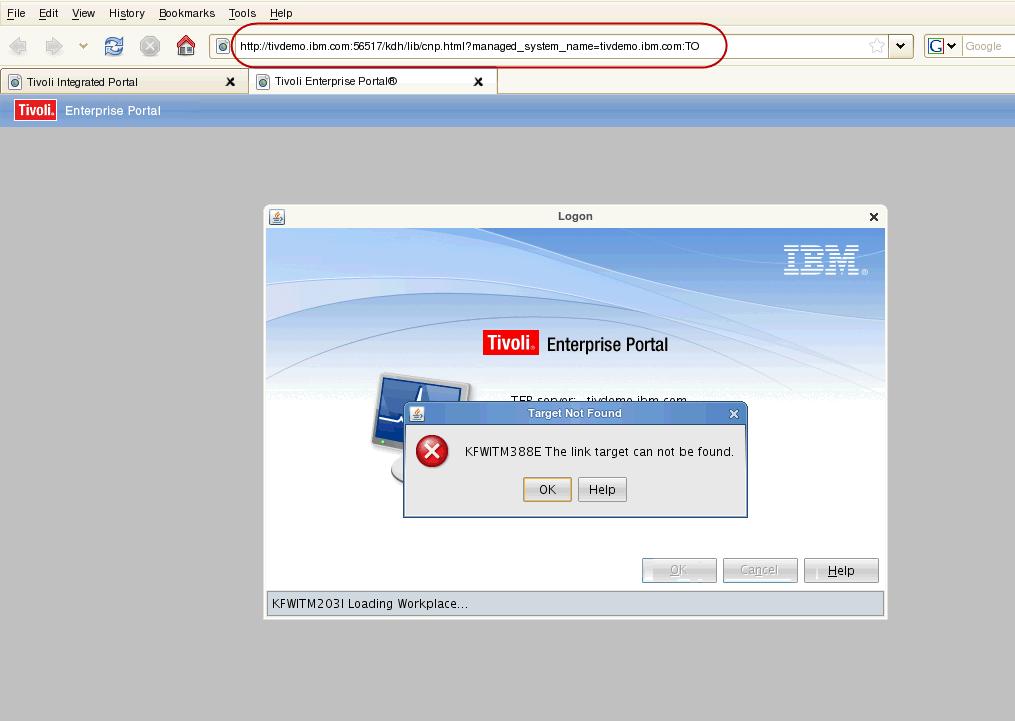Click the browser Back arrow icon
This screenshot has width=1015, height=721.
pyautogui.click(x=18, y=46)
